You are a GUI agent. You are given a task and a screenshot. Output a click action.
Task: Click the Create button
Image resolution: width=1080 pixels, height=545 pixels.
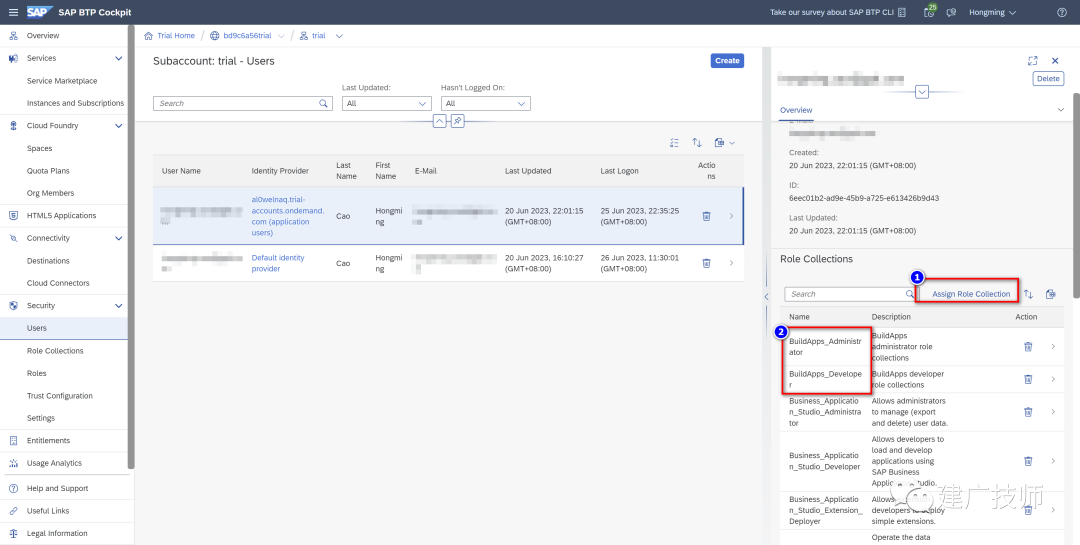727,61
